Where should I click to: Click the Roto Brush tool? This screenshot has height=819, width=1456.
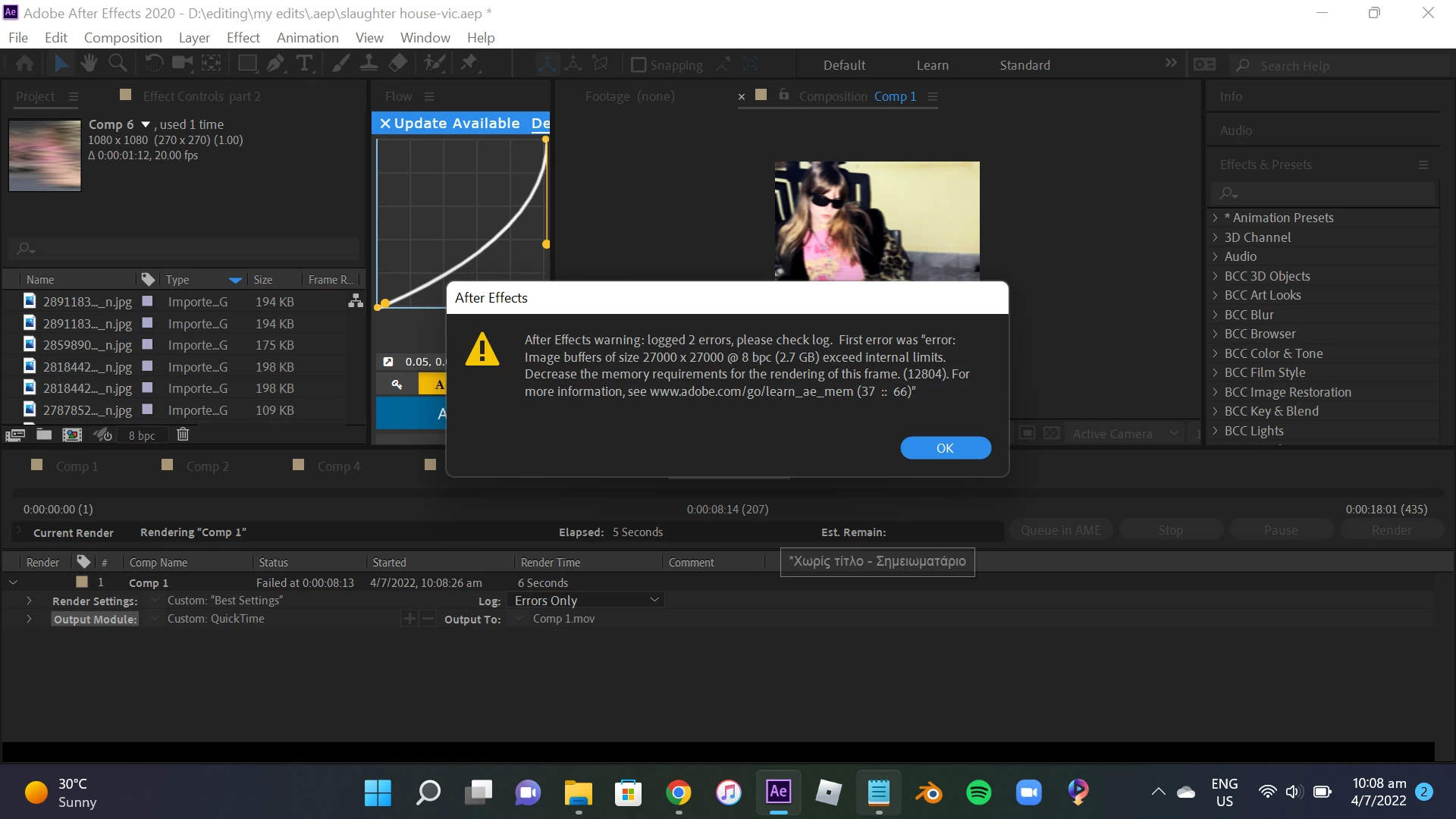coord(435,64)
